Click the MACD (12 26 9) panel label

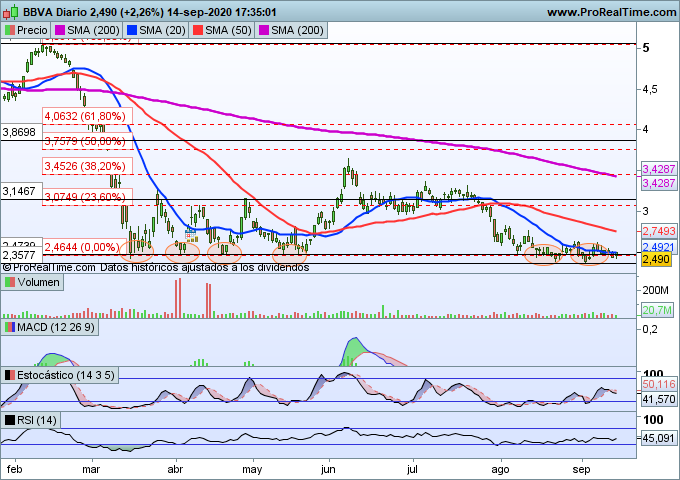point(58,327)
